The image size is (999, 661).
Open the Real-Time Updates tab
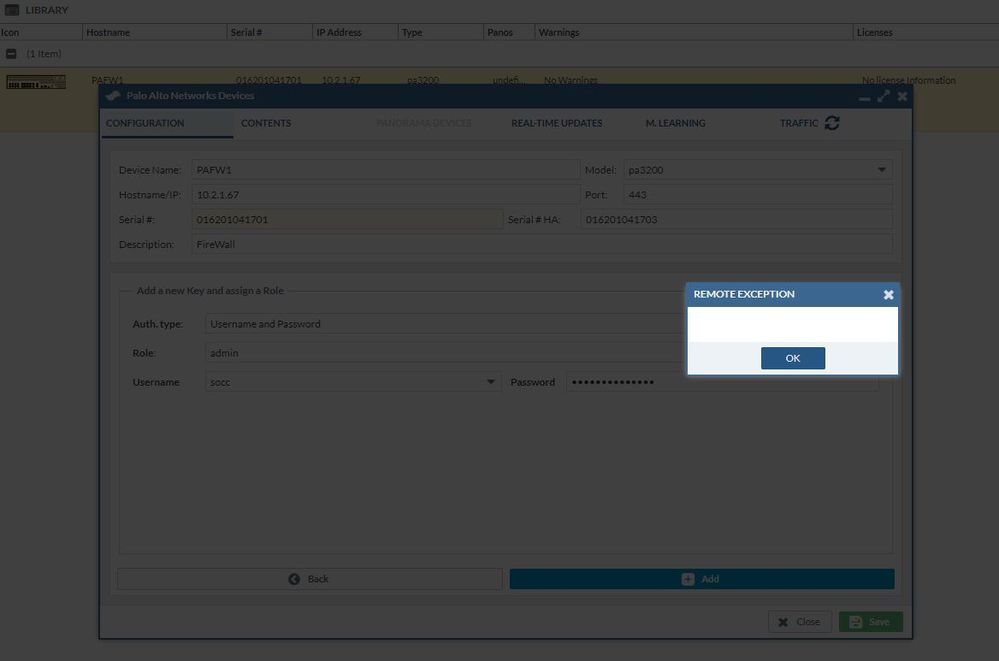(x=556, y=123)
